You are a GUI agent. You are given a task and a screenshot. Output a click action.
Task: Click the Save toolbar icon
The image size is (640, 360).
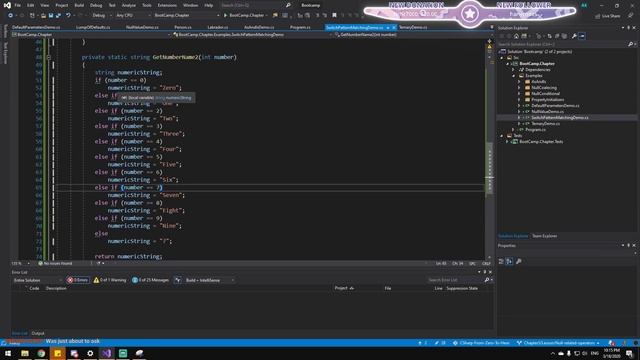[51, 16]
